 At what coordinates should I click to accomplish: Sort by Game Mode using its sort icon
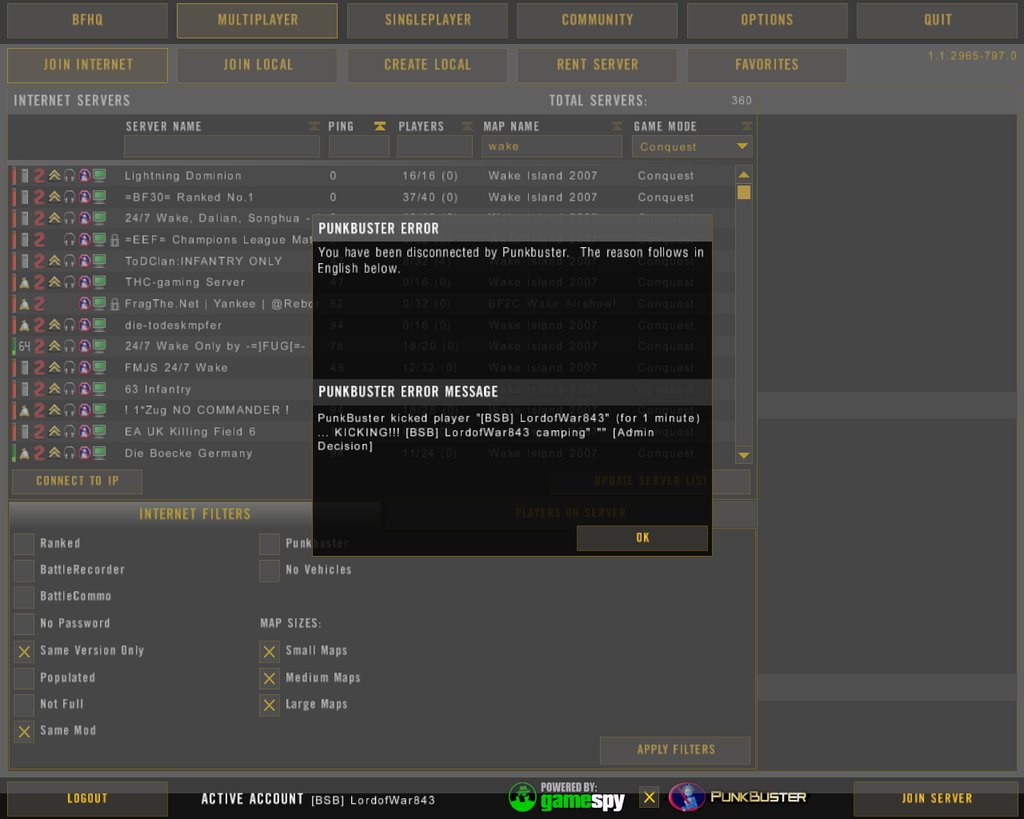click(747, 126)
